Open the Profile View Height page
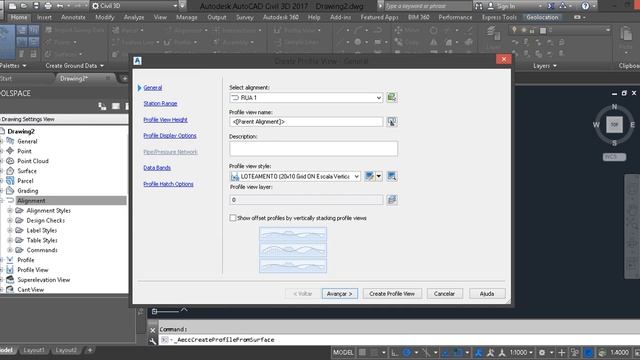Image resolution: width=640 pixels, height=360 pixels. pyautogui.click(x=165, y=120)
